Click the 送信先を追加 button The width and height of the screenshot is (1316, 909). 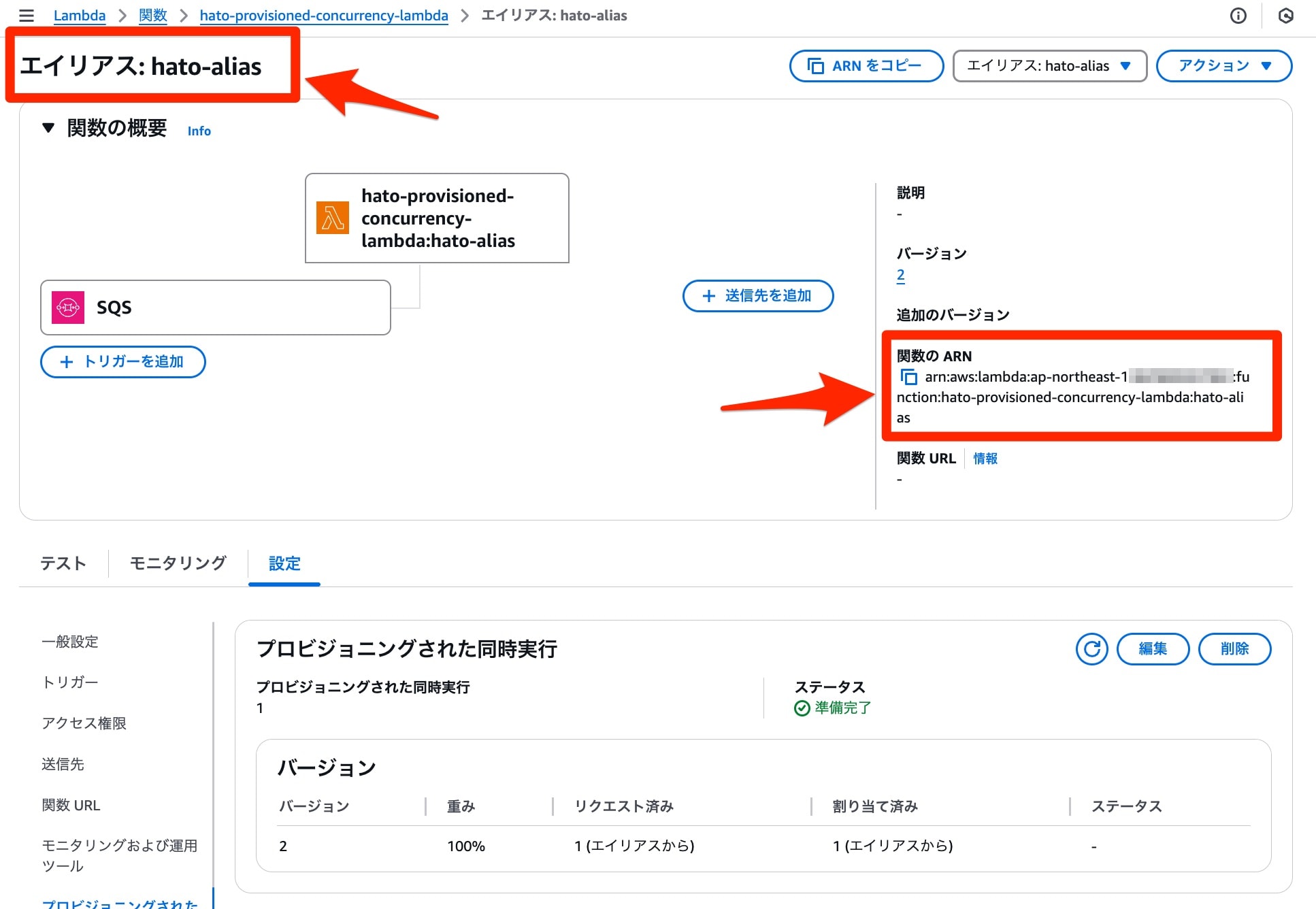coord(758,296)
